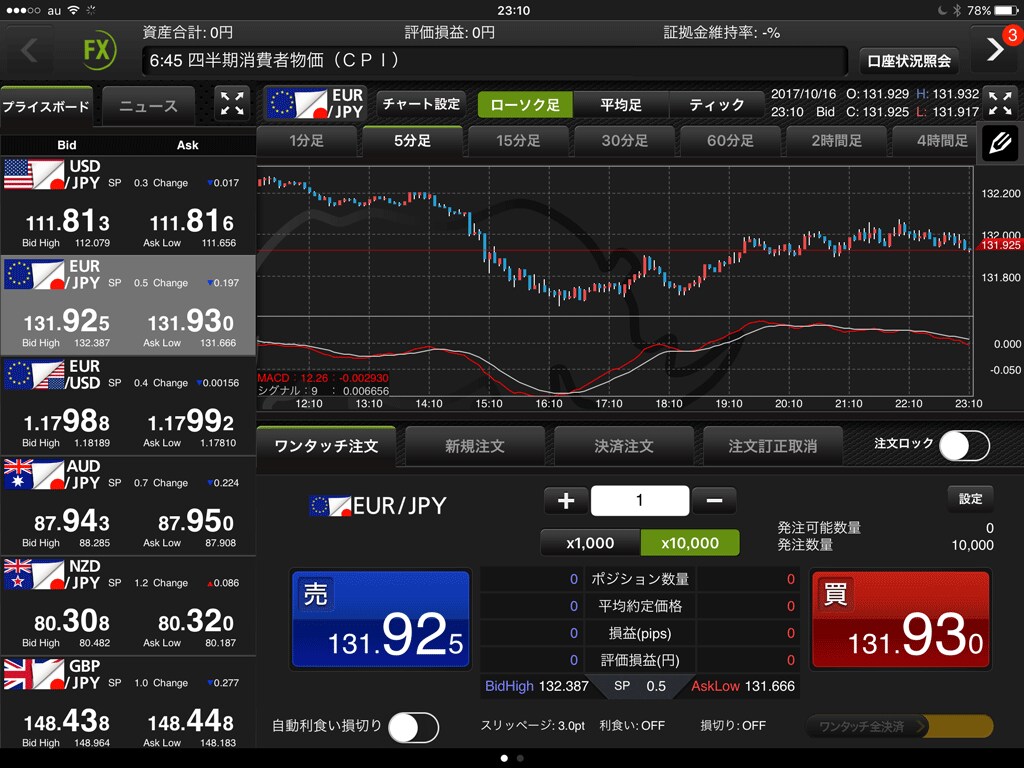
Task: Open the プライスボード tab
Action: point(46,106)
